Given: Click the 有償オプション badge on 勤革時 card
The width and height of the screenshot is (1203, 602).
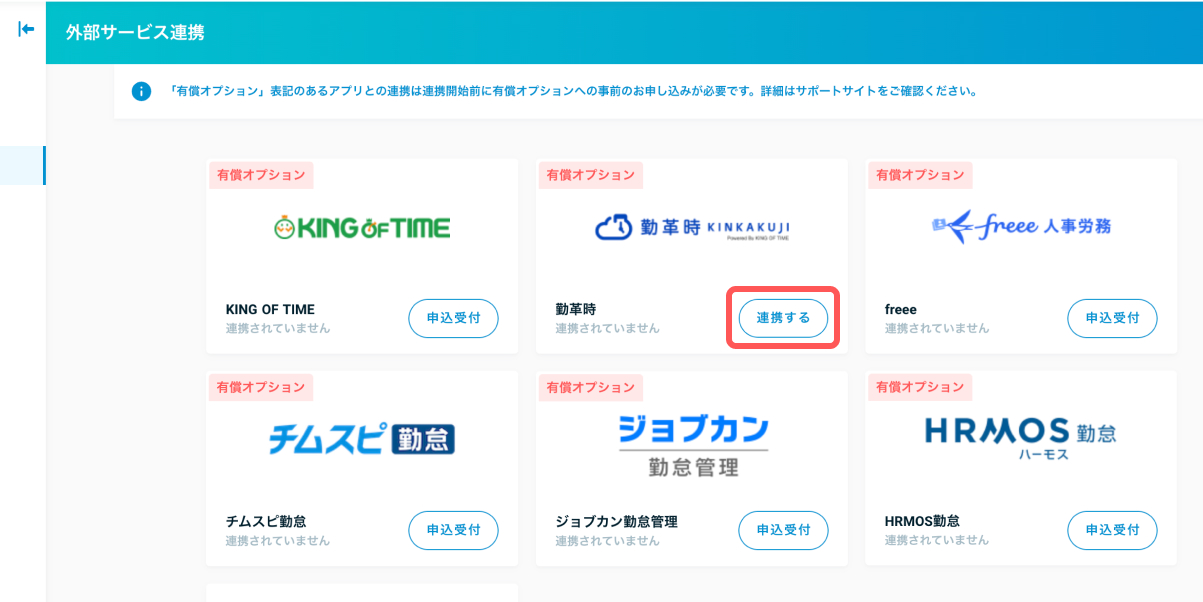Looking at the screenshot, I should [590, 175].
